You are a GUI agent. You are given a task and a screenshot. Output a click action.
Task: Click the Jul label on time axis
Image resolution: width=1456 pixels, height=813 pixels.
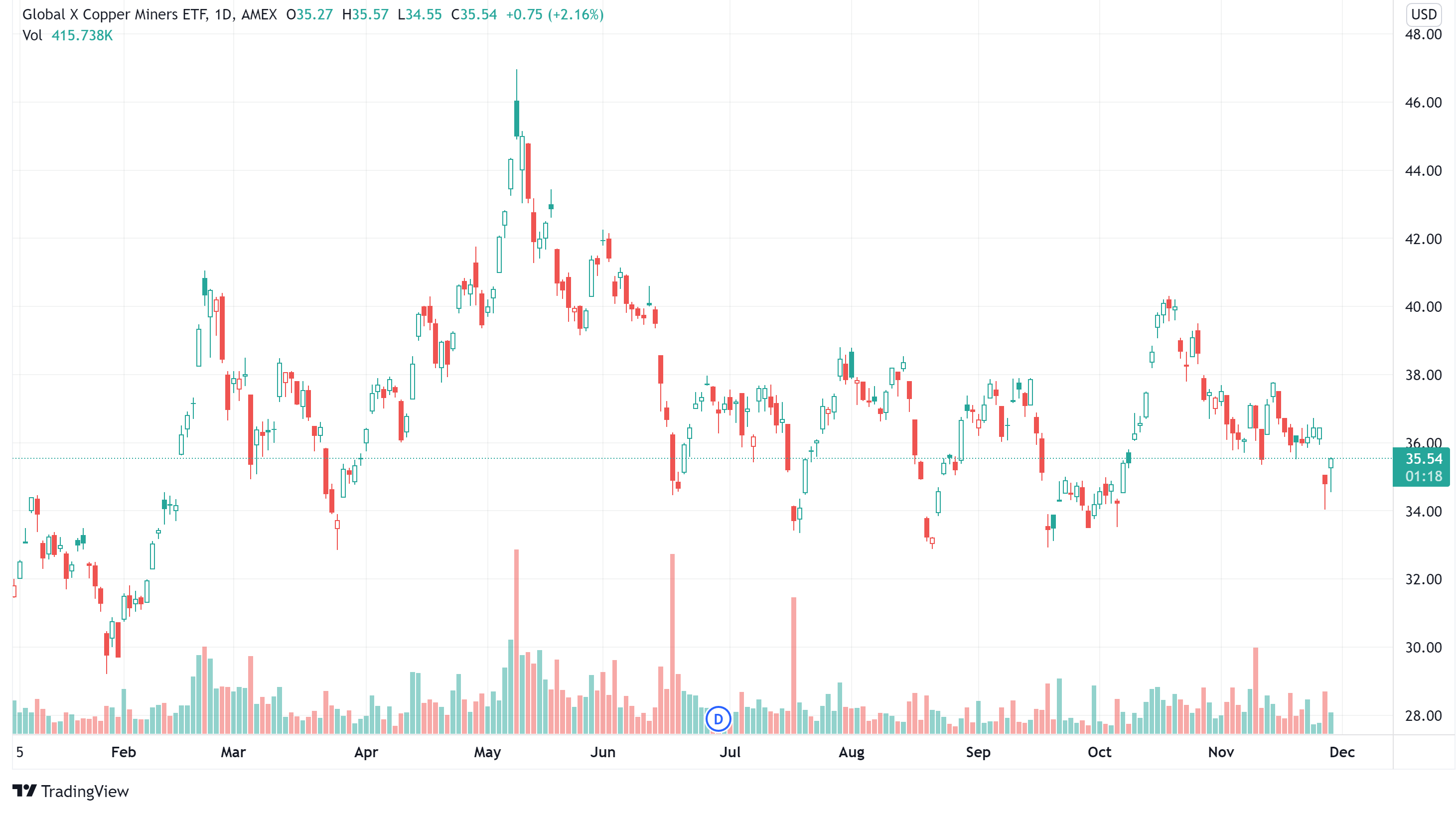[x=729, y=752]
